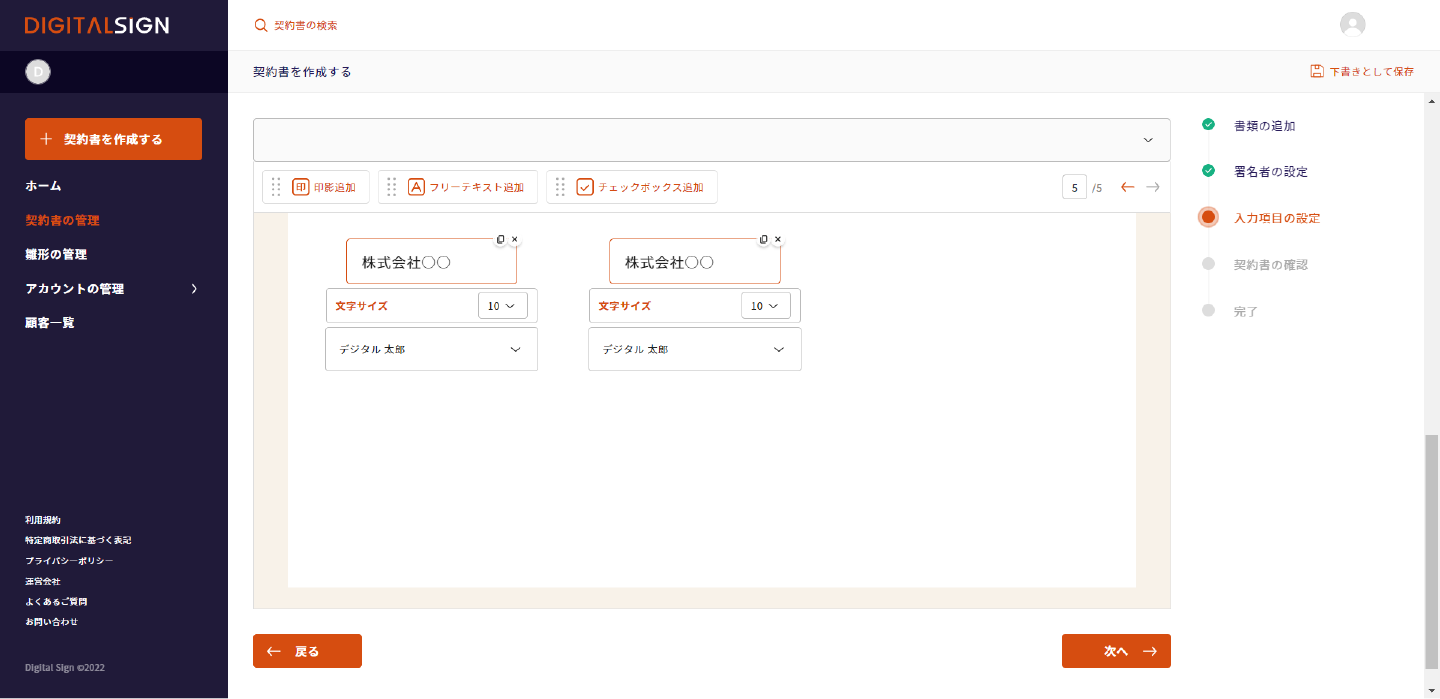The width and height of the screenshot is (1440, 699).
Task: Open 顧客一覧 in the sidebar
Action: [x=50, y=323]
